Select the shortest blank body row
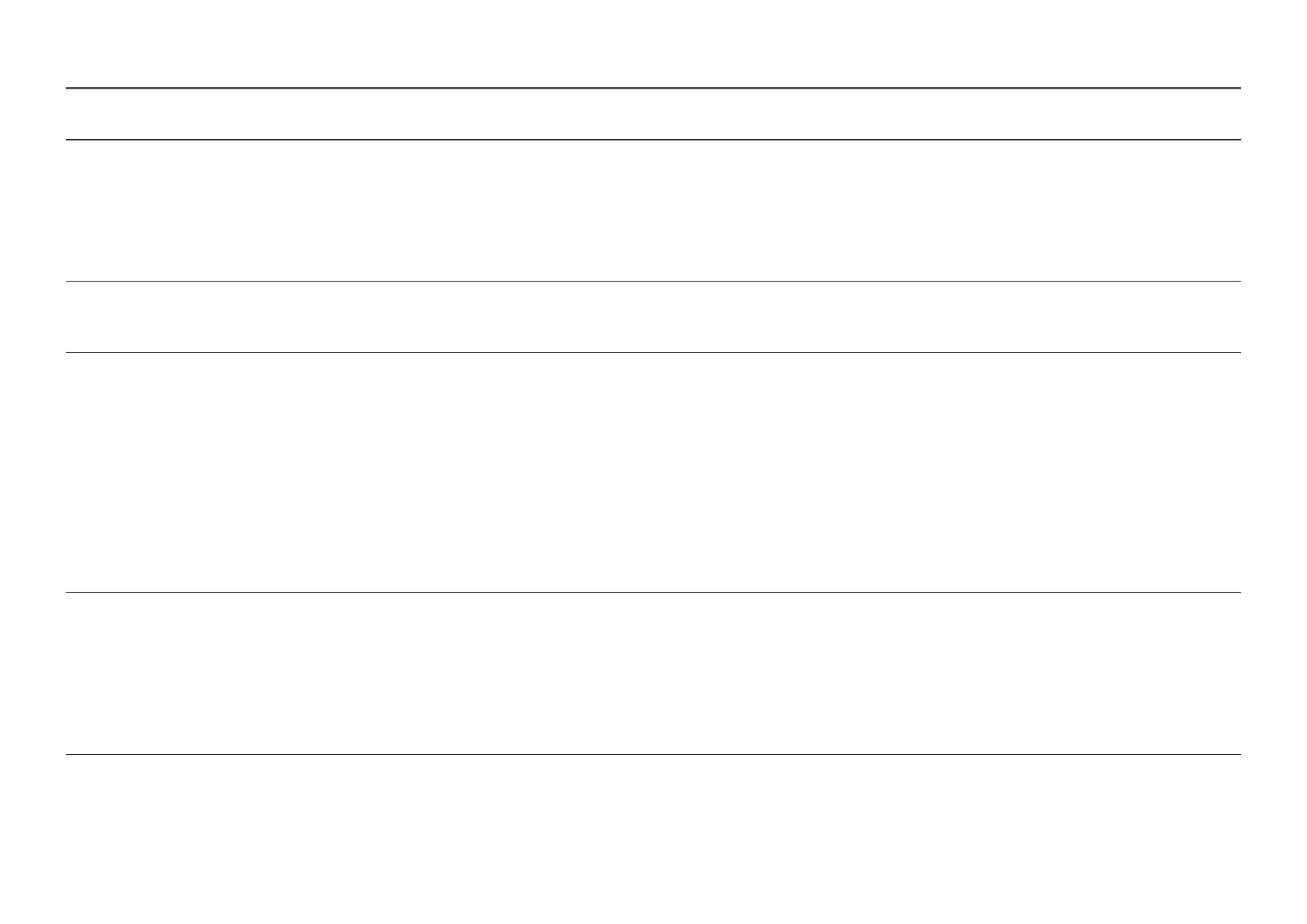This screenshot has width=1307, height=924. pyautogui.click(x=653, y=317)
